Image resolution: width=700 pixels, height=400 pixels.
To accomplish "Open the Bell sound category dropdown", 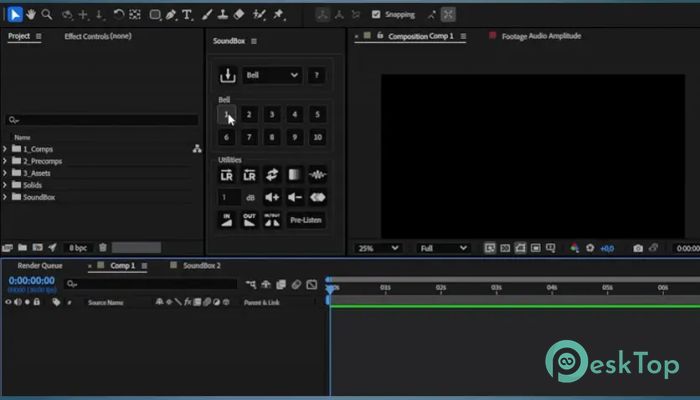I will coord(272,75).
